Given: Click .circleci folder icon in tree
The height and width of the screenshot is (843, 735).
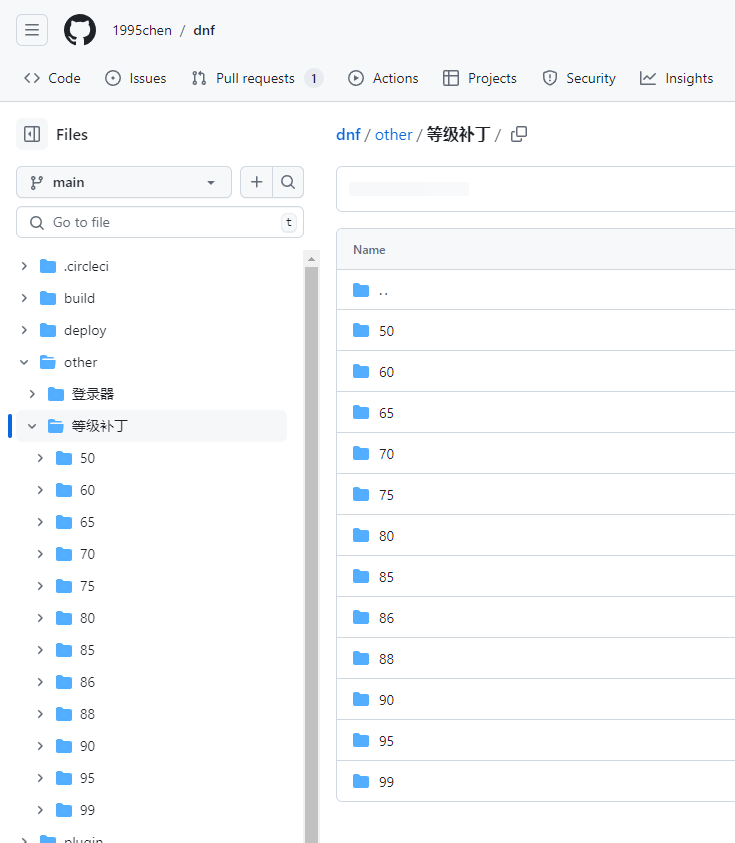Looking at the screenshot, I should click(x=48, y=266).
